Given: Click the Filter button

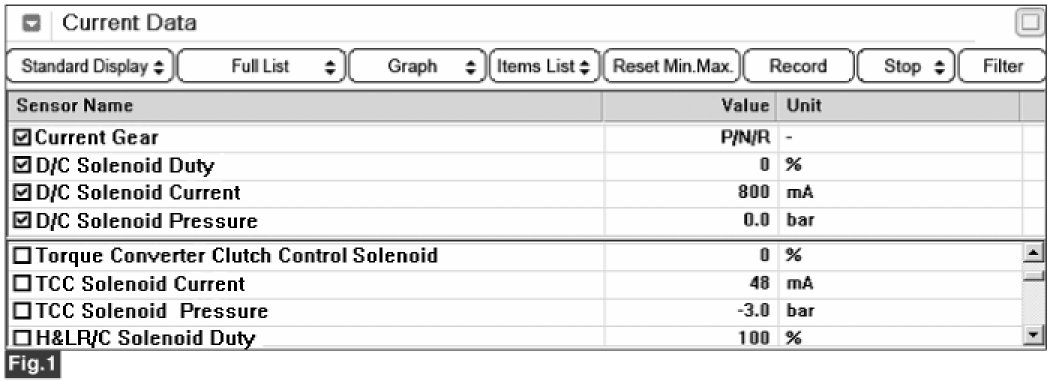Looking at the screenshot, I should (1002, 66).
